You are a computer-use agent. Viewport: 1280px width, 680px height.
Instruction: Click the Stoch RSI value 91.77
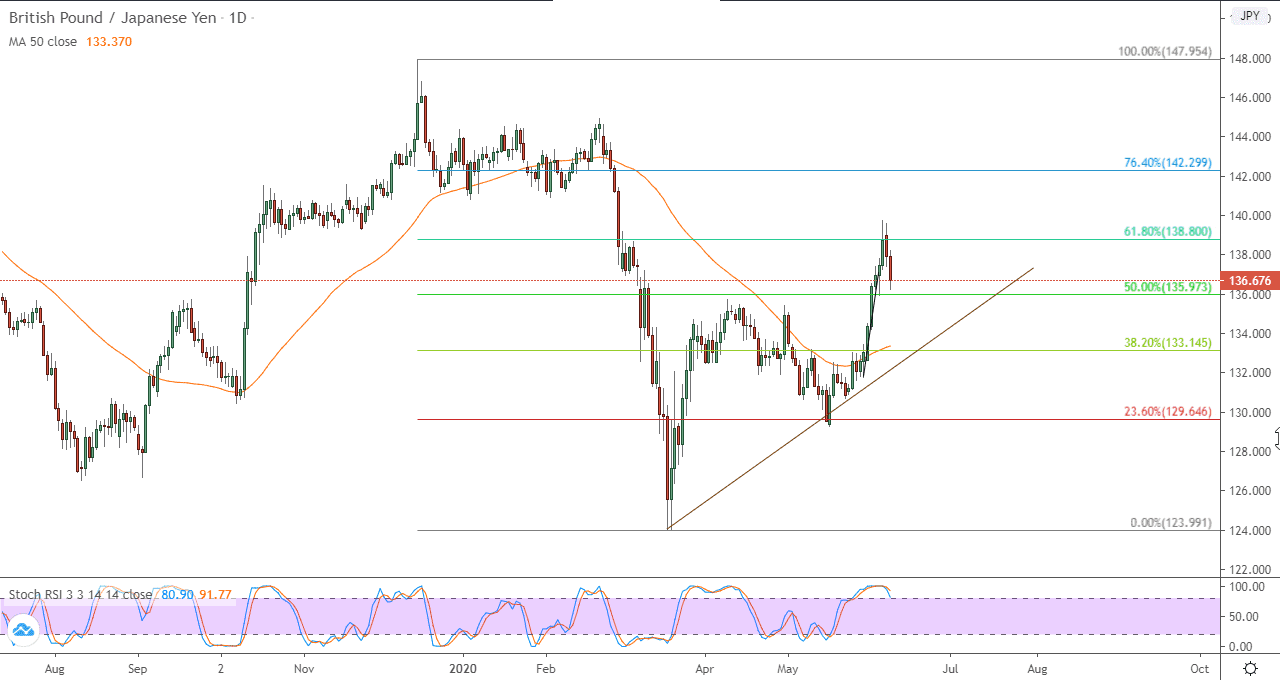pos(214,595)
